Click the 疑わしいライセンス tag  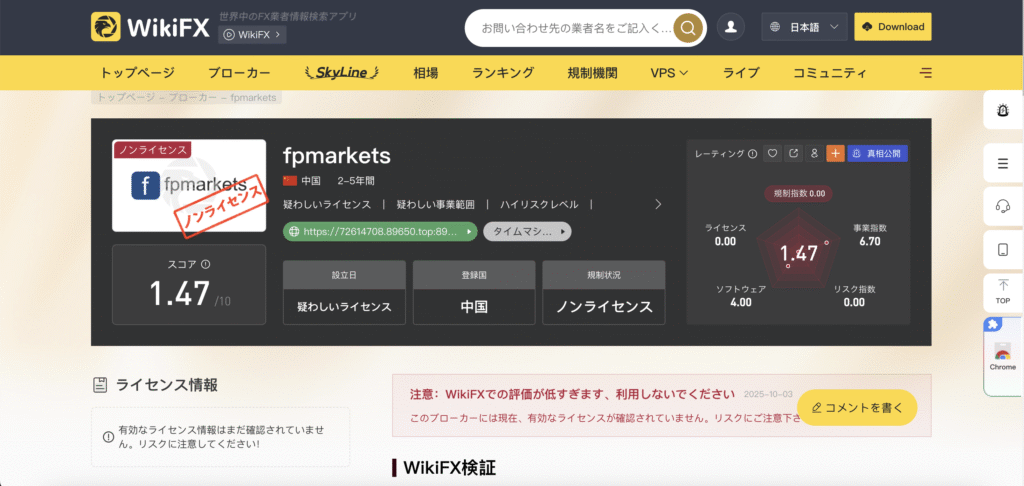327,204
